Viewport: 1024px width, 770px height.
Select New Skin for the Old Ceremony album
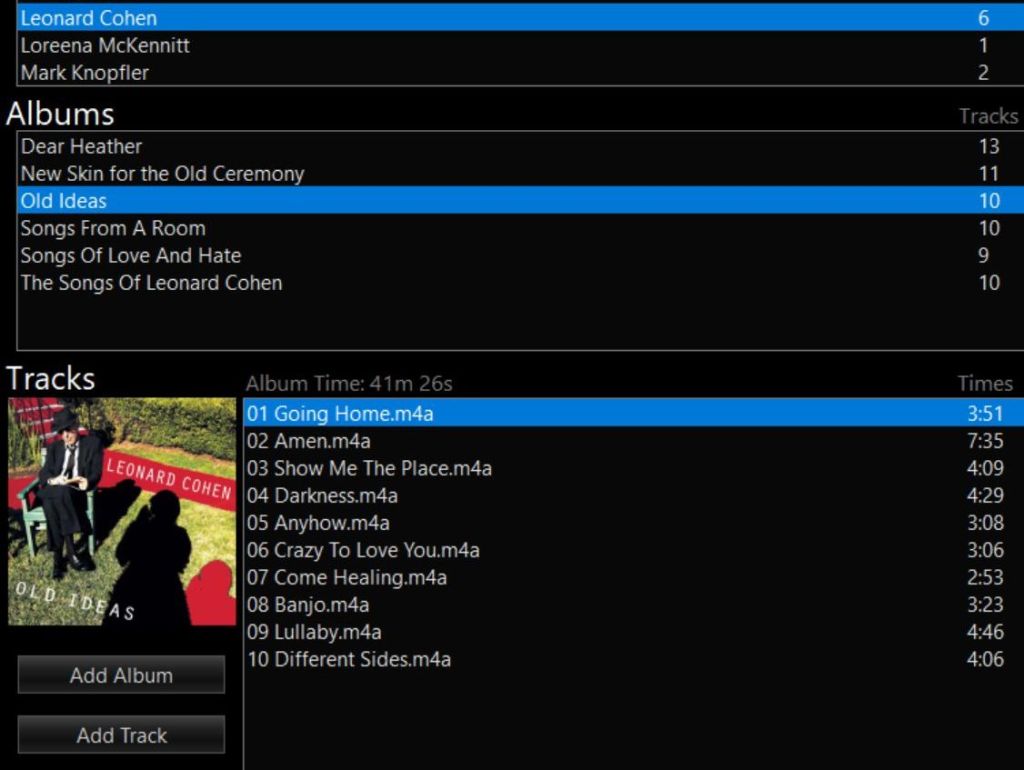coord(162,174)
